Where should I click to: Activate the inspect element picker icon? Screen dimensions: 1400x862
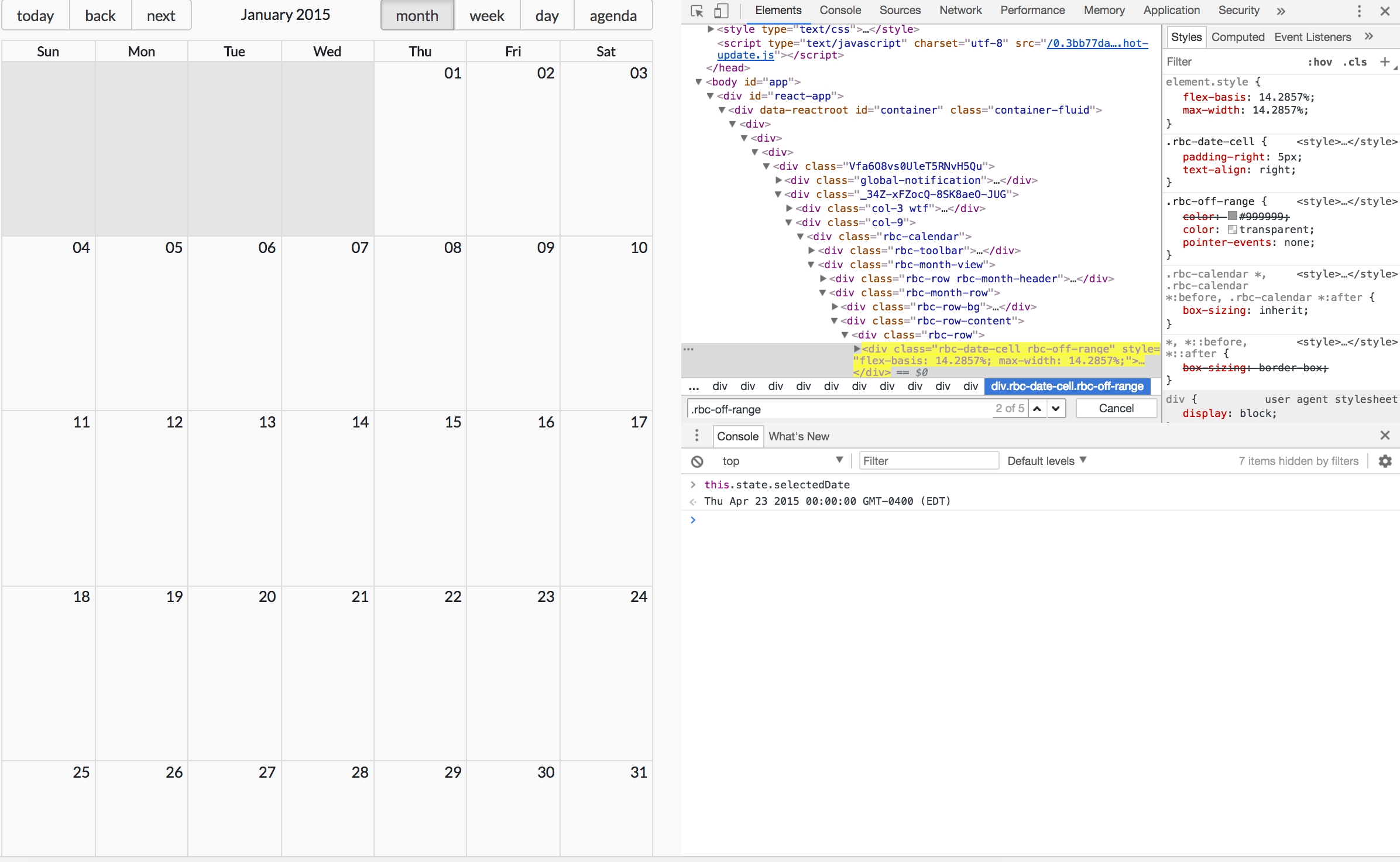[696, 11]
